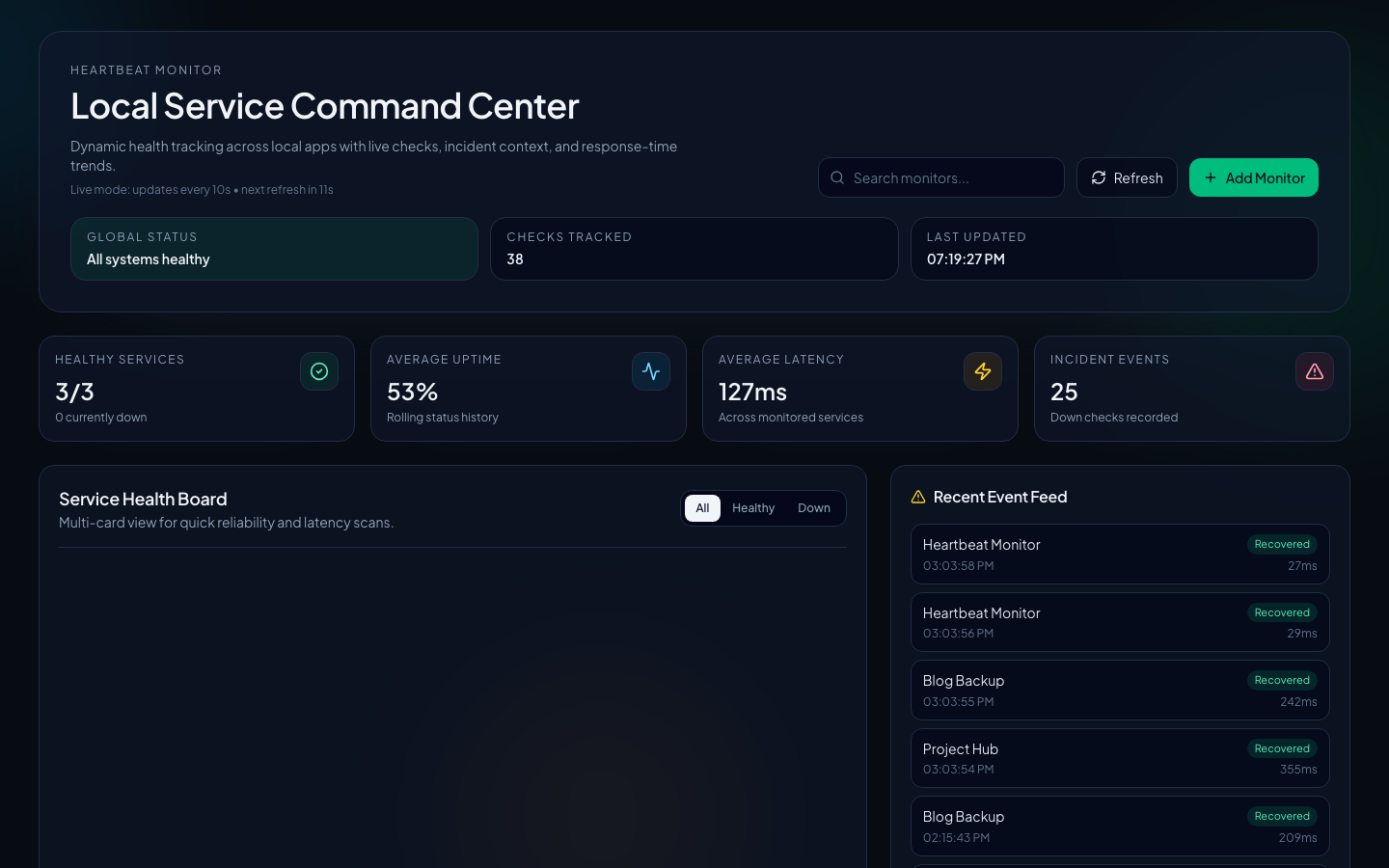Click the Global Status card
1389x868 pixels.
(274, 249)
